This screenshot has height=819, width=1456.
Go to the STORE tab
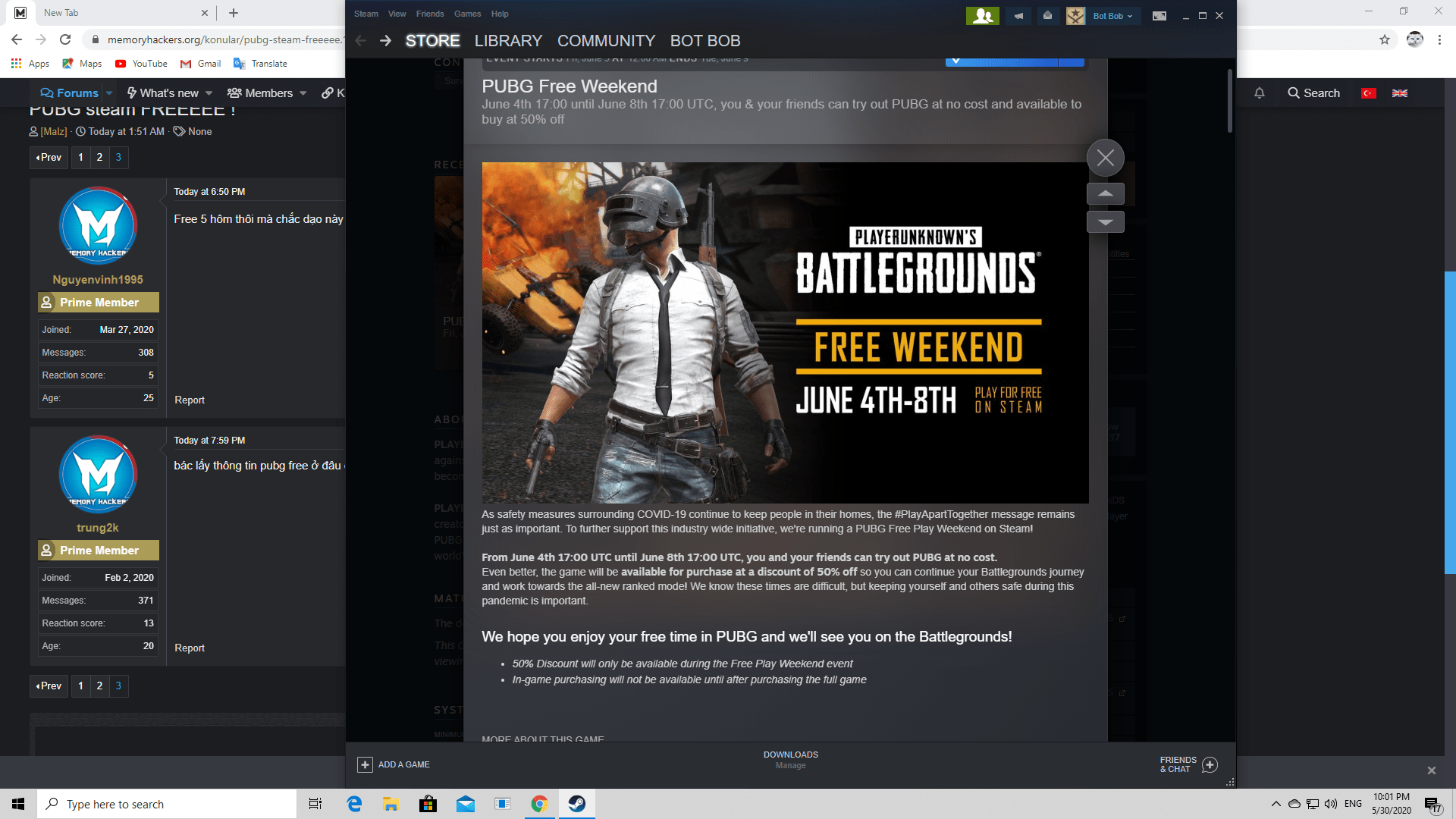click(432, 41)
